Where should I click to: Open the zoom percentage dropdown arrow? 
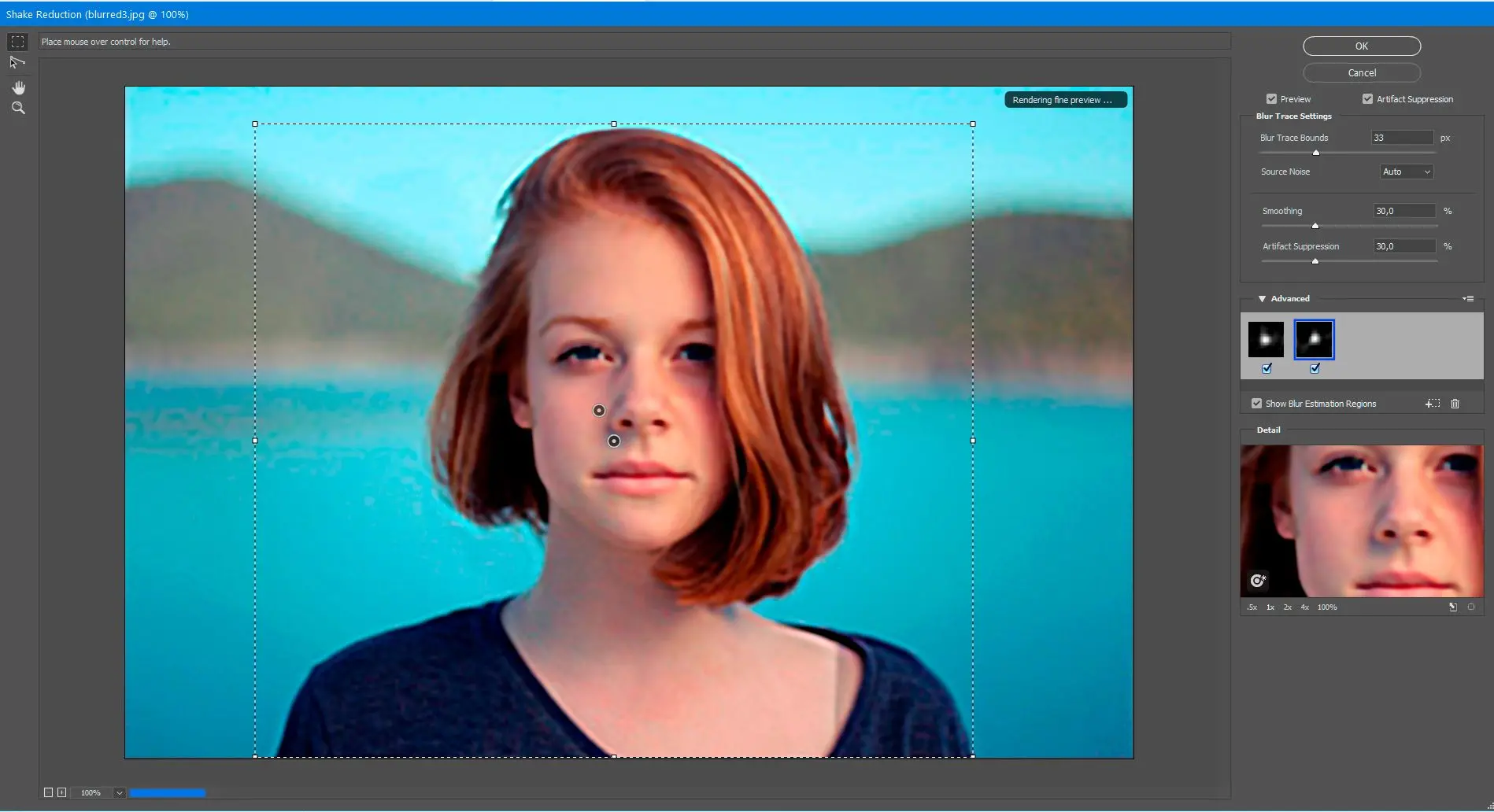[120, 793]
